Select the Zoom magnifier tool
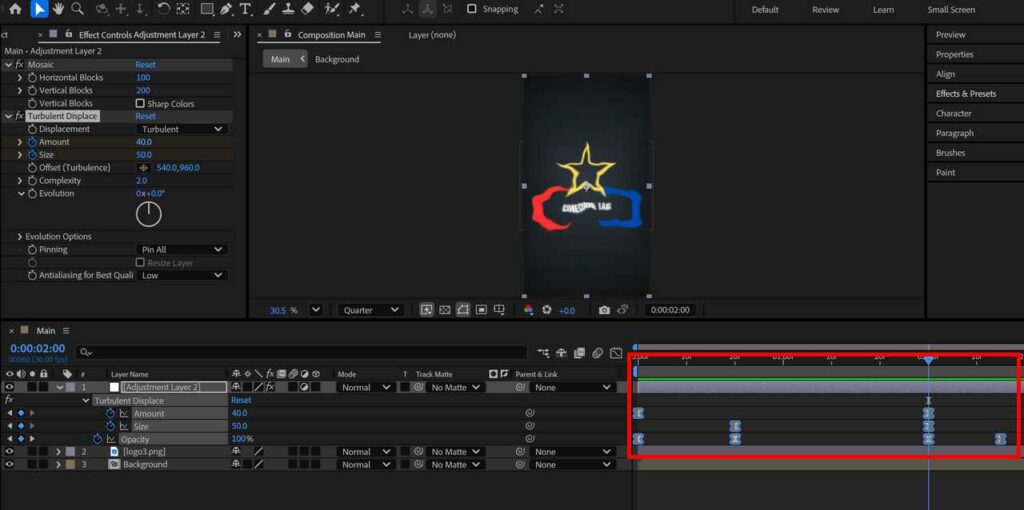The width and height of the screenshot is (1024, 510). [77, 9]
